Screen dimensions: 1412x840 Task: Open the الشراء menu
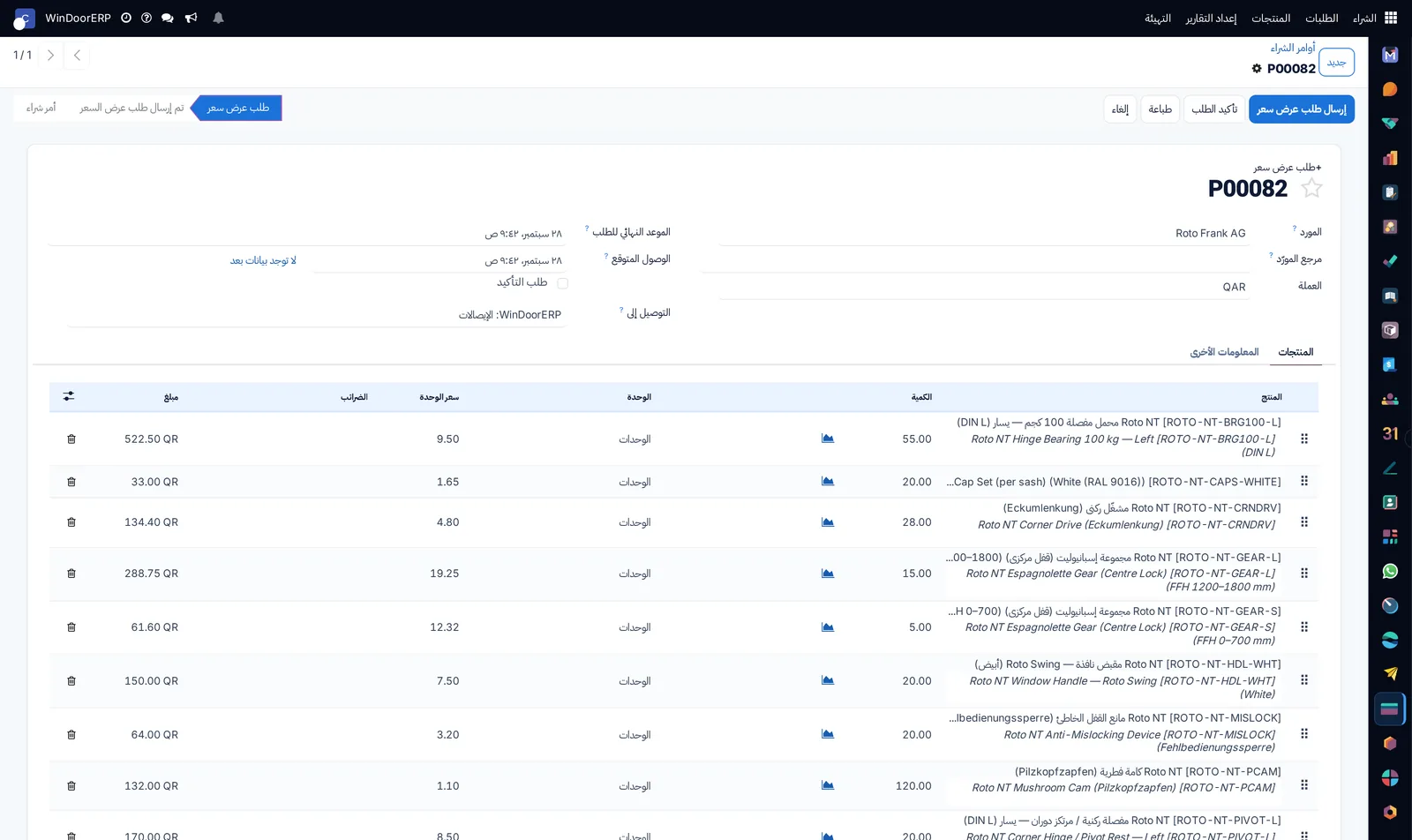[1364, 18]
